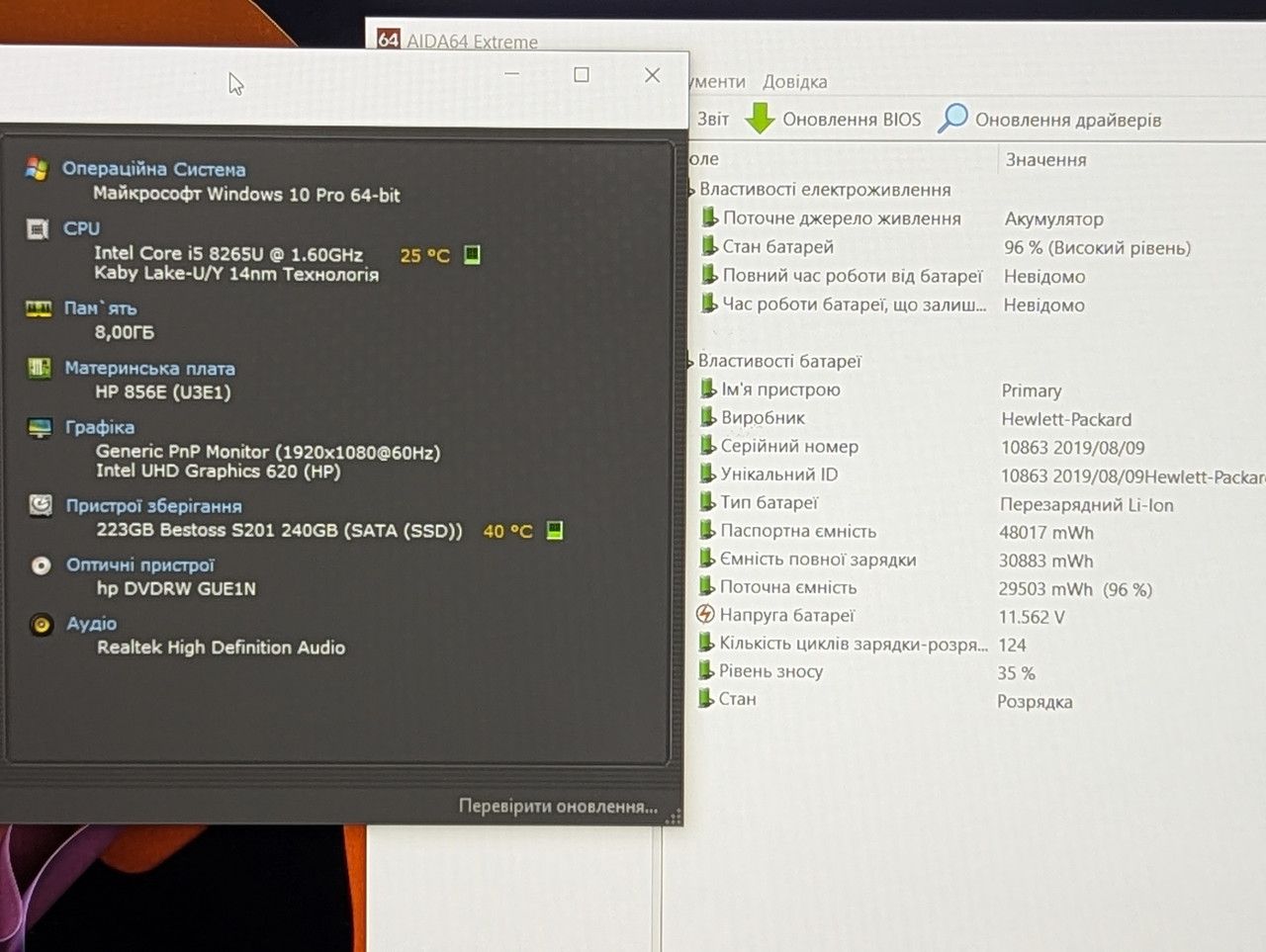
Task: Click the battery icon beside Рівень зносу
Action: (x=706, y=670)
